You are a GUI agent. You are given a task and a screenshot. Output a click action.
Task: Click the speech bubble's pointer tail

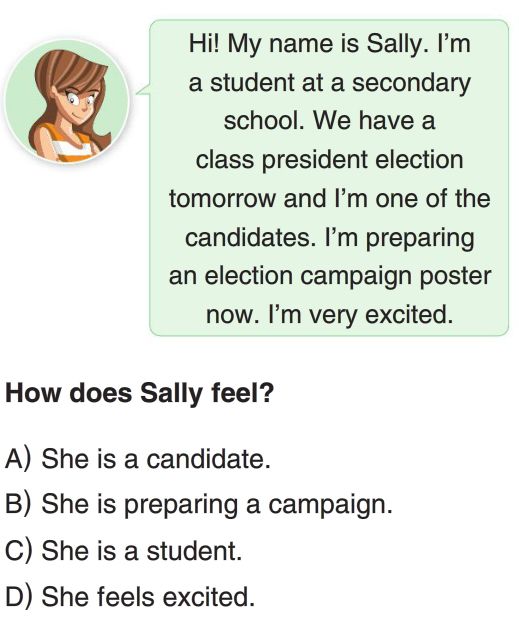[143, 90]
